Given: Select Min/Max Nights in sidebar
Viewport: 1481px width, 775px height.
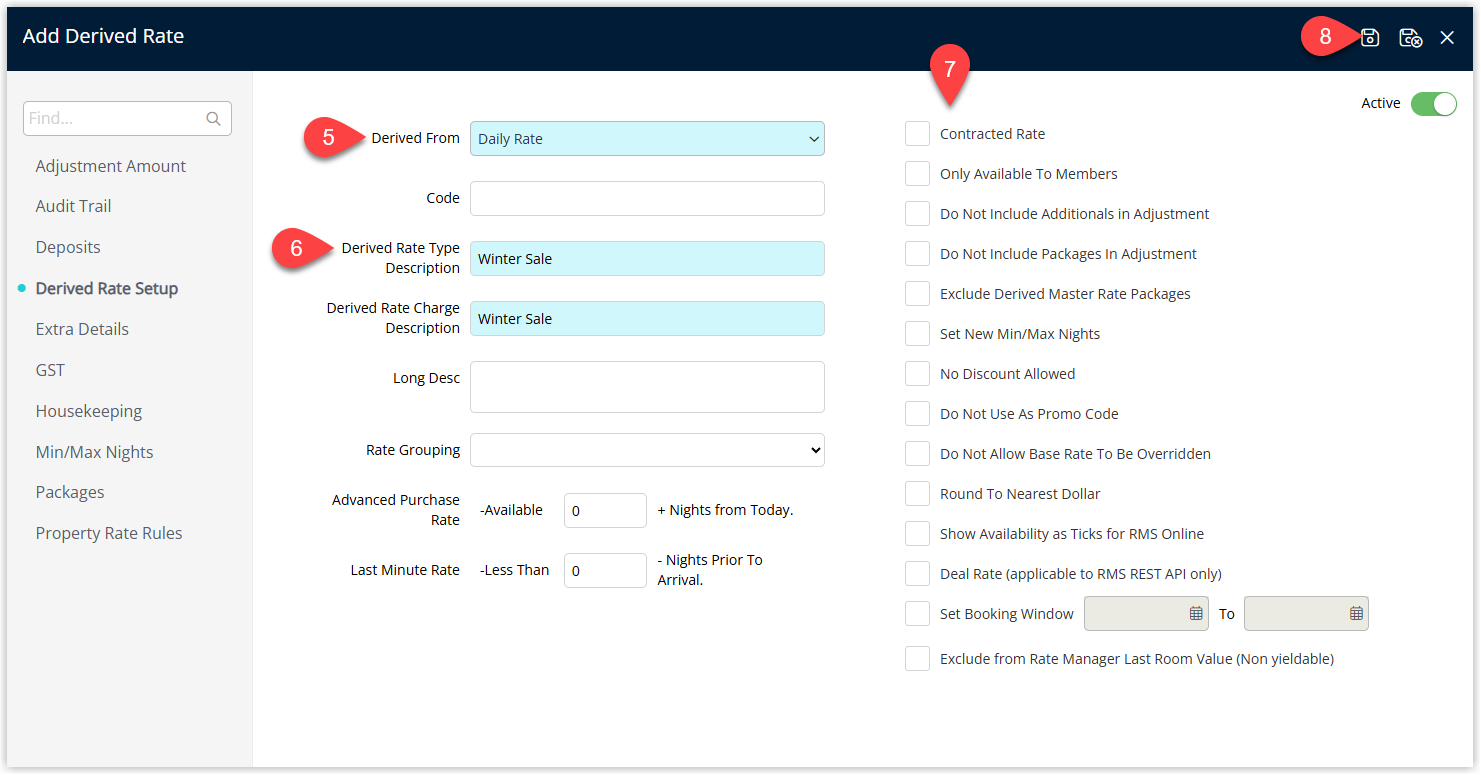Looking at the screenshot, I should 95,452.
